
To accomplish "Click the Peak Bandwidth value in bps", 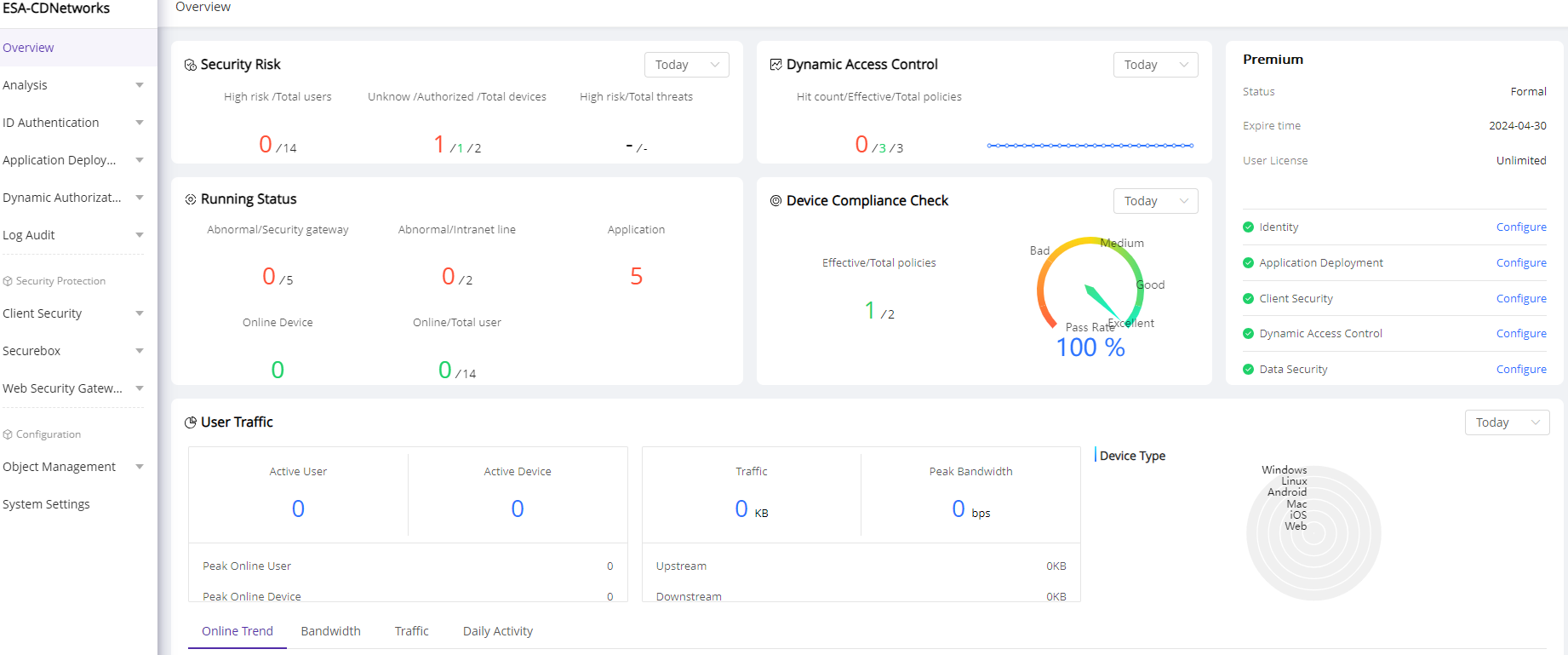I will coord(971,509).
